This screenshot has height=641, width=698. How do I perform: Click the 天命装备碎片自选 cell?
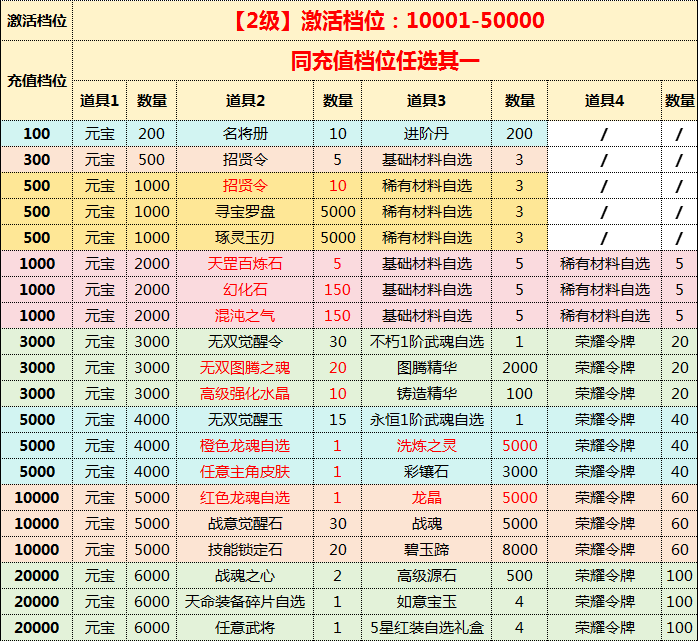coord(245,602)
